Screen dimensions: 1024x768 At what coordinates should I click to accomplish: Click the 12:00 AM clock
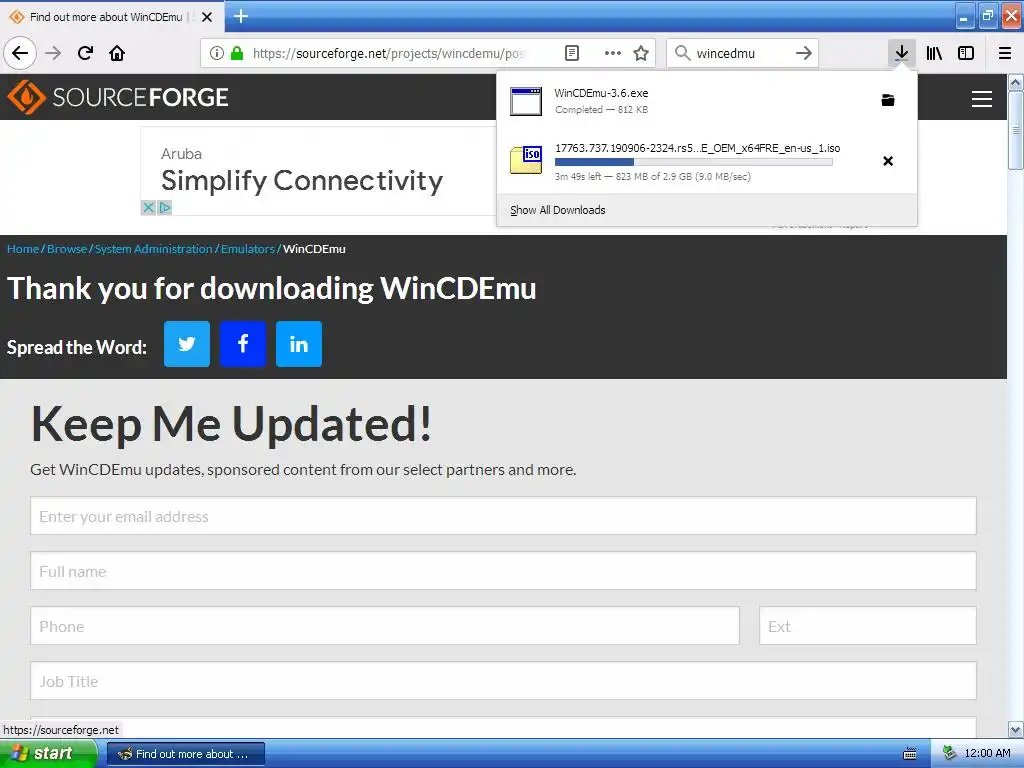[987, 754]
